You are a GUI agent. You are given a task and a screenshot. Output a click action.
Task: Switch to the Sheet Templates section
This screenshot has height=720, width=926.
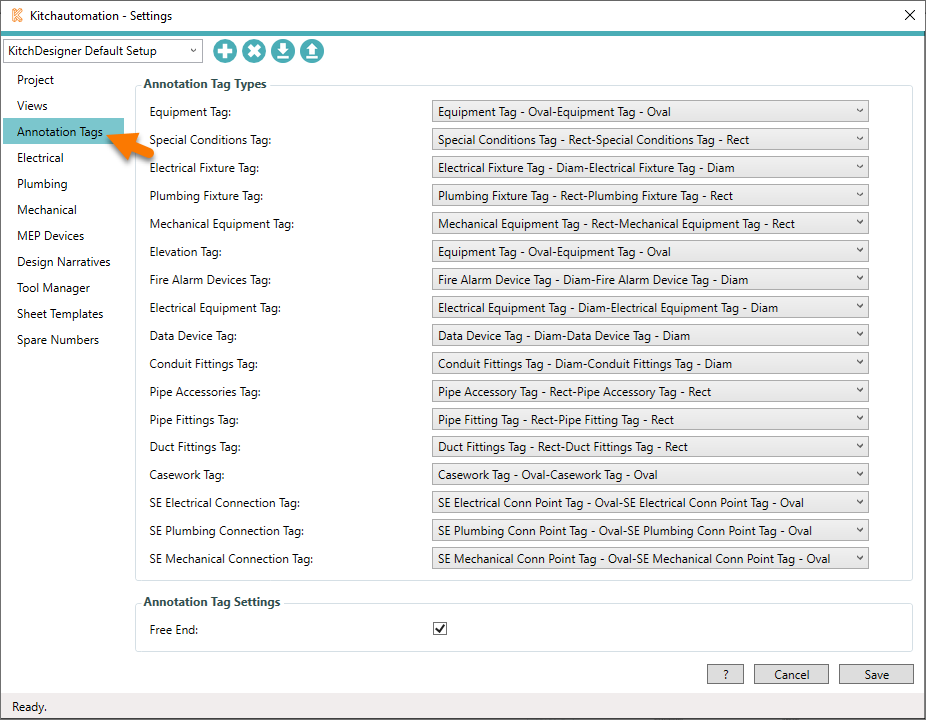coord(62,313)
